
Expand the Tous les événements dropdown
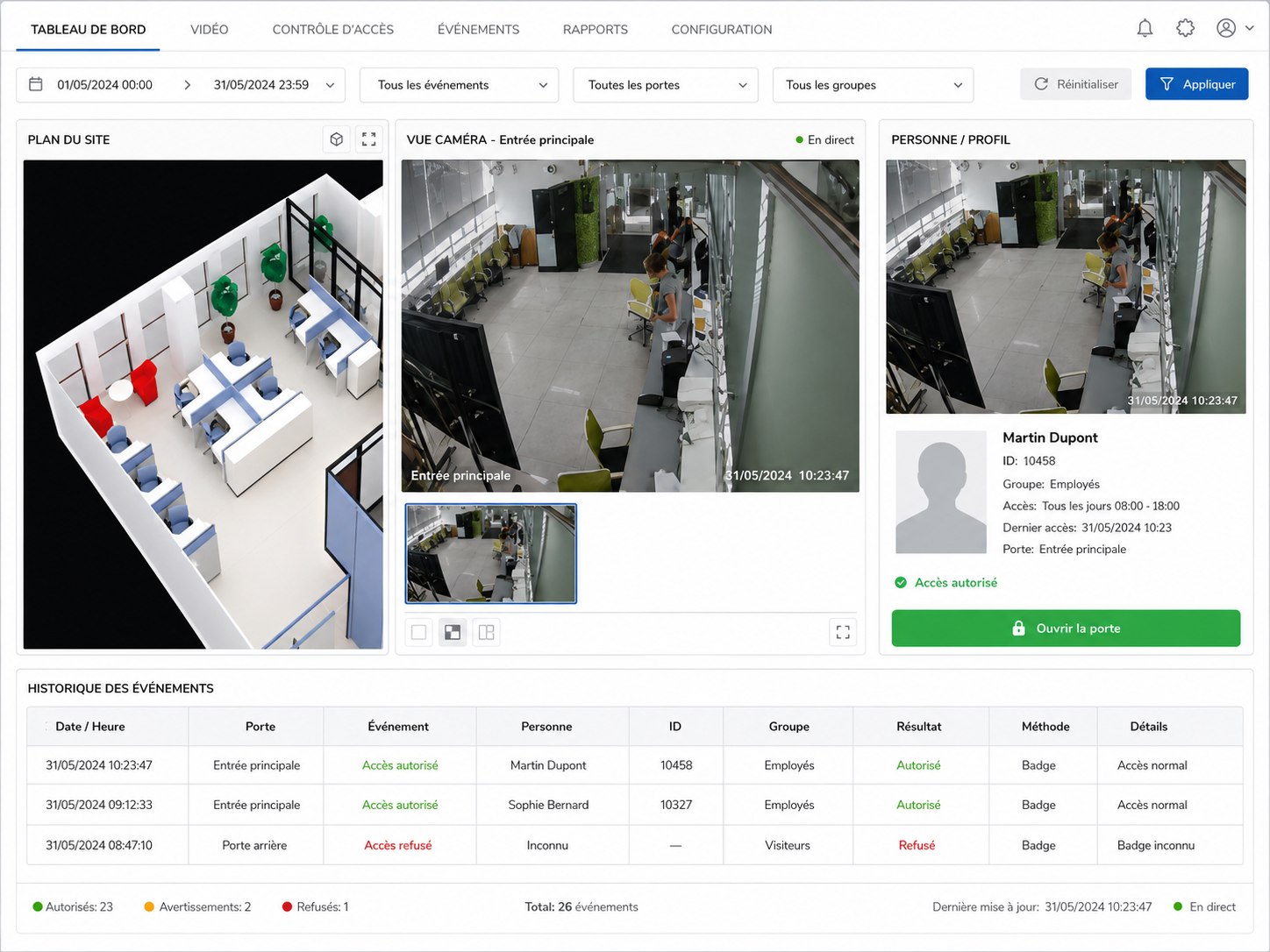[x=460, y=85]
